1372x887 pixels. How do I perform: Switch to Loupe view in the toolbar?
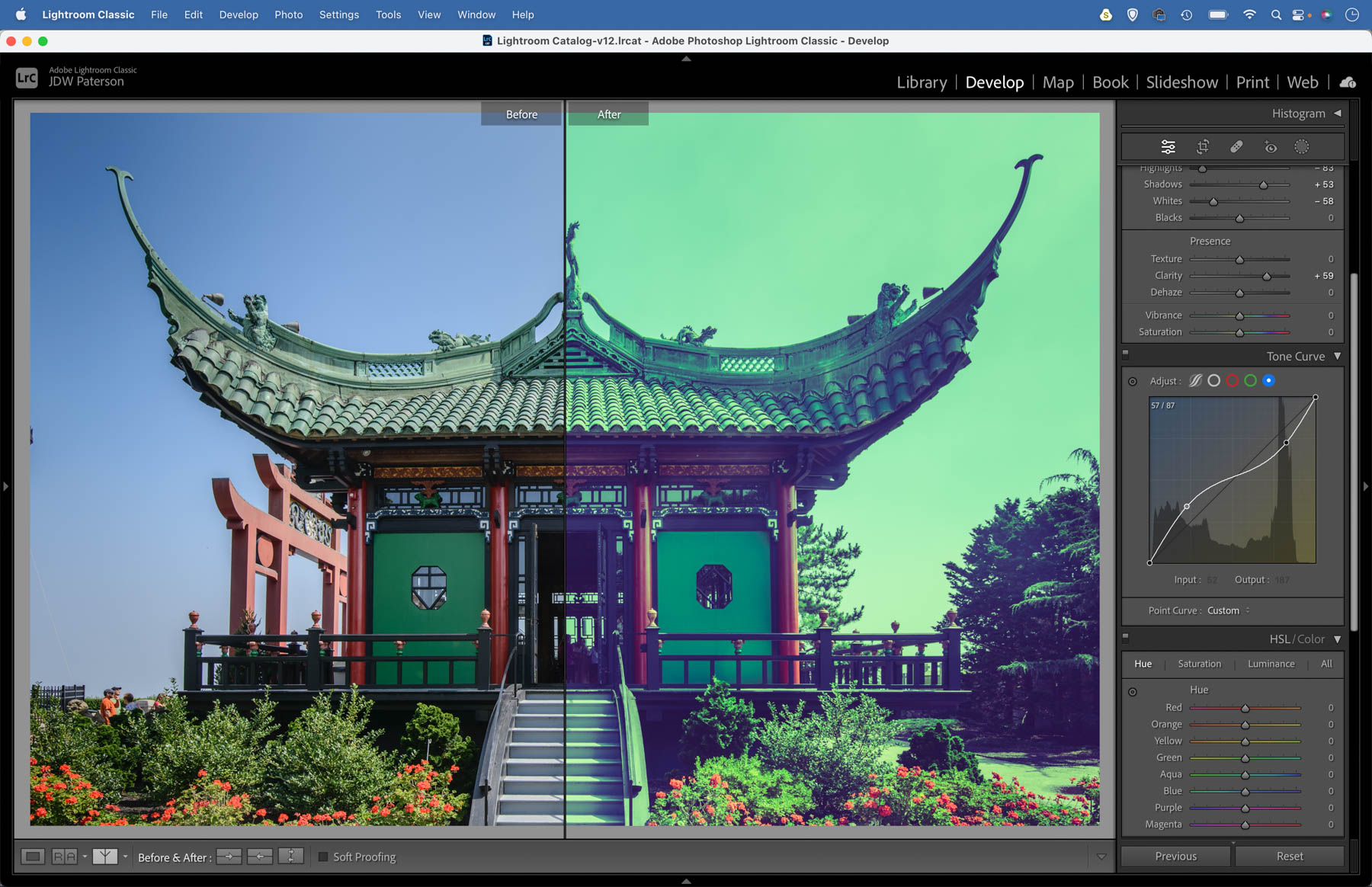[x=31, y=856]
